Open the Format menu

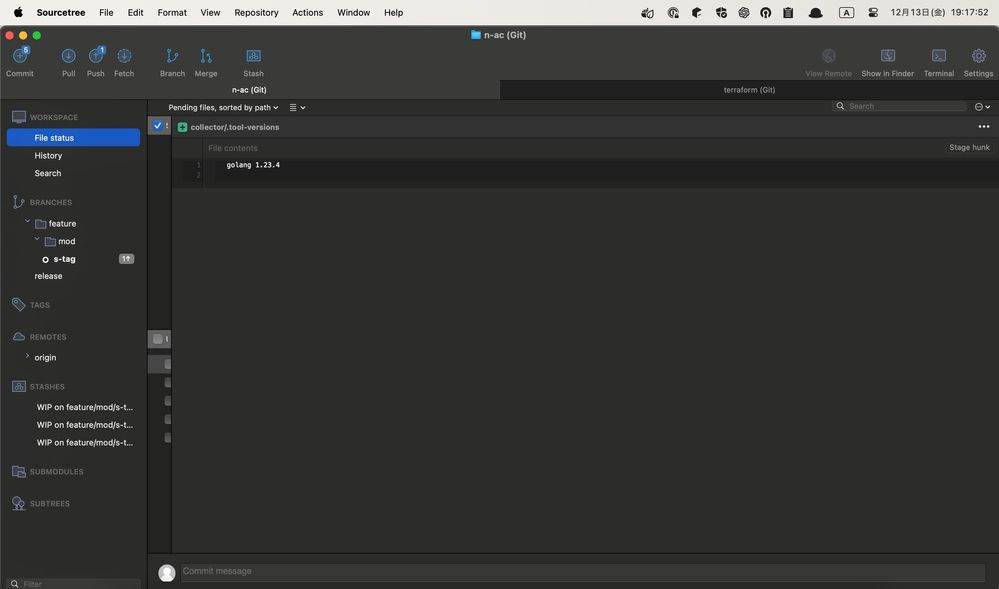pyautogui.click(x=172, y=12)
